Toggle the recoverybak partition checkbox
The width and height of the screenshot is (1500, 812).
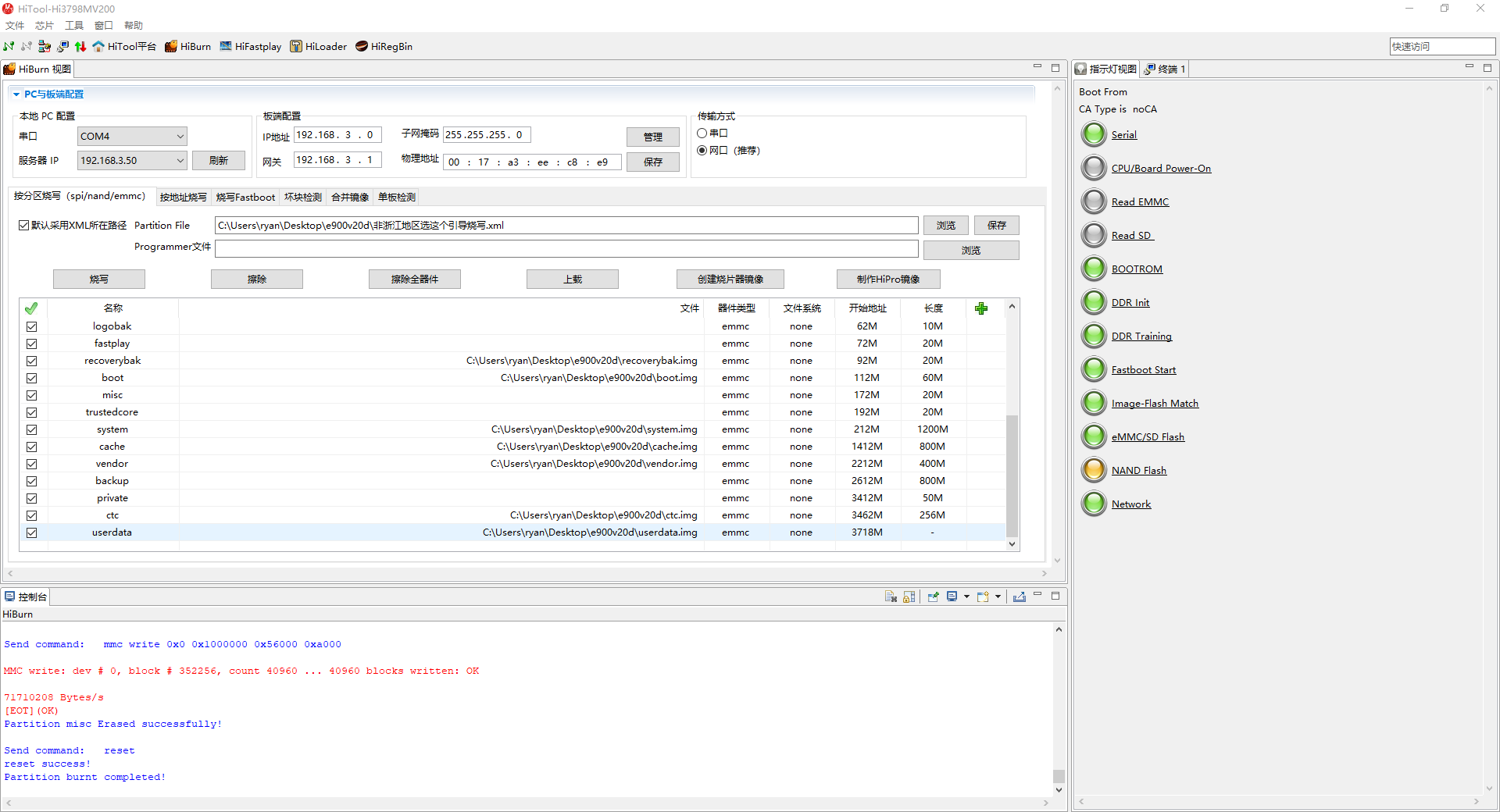32,361
